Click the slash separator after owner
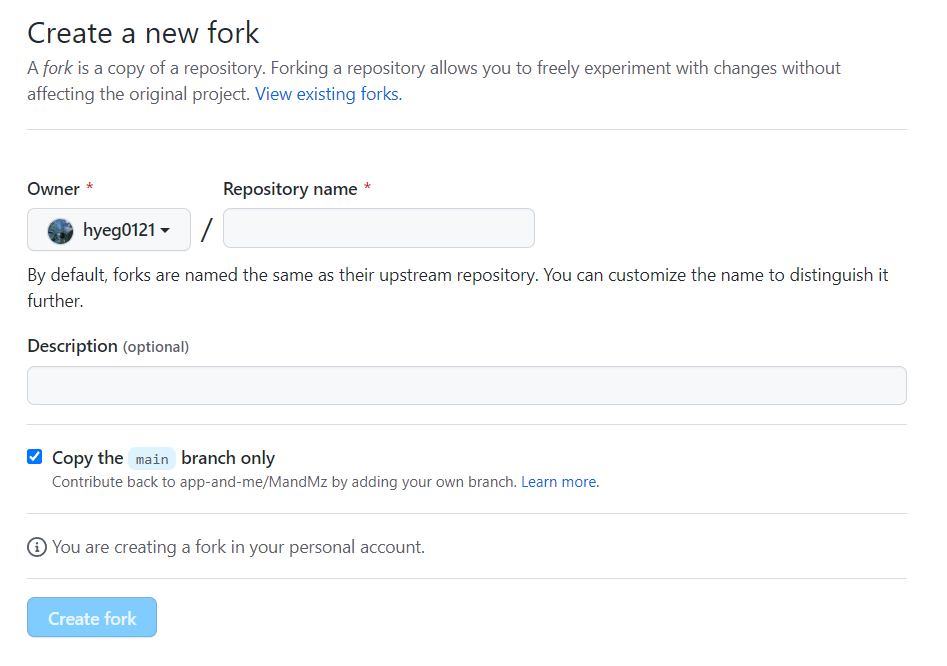This screenshot has height=666, width=947. coord(206,230)
